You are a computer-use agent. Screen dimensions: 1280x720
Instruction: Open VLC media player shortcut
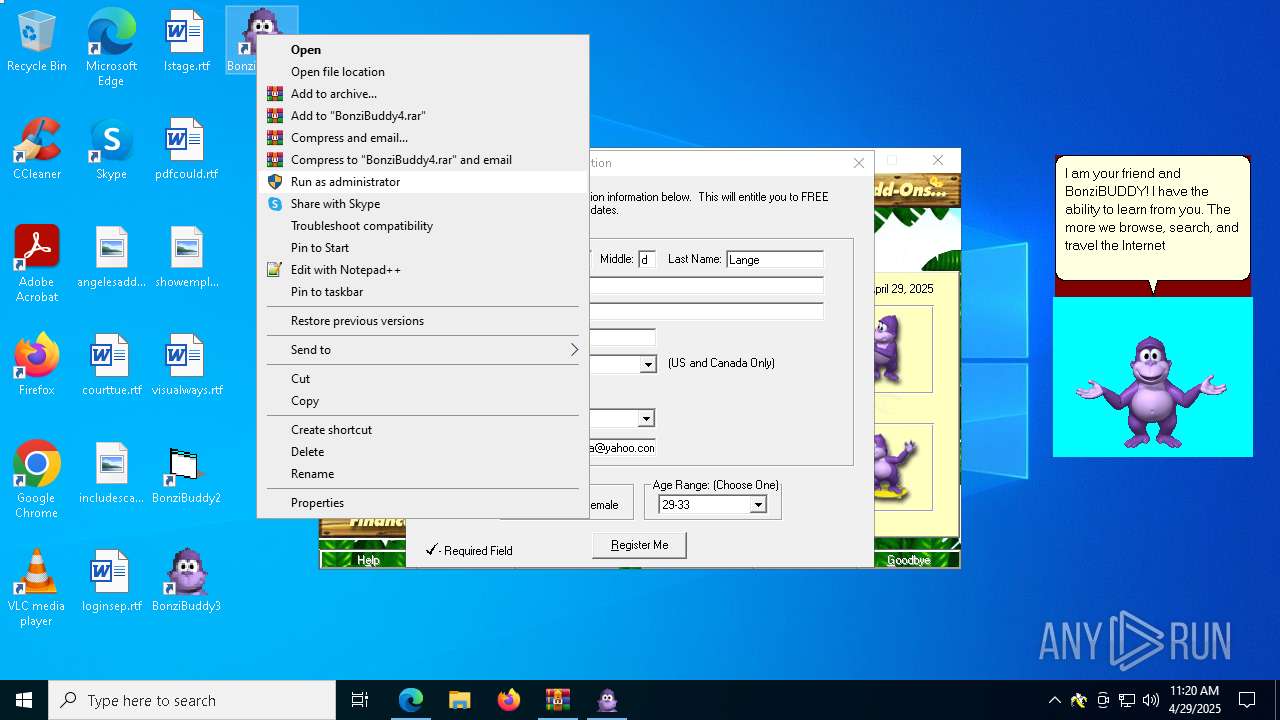[x=37, y=588]
